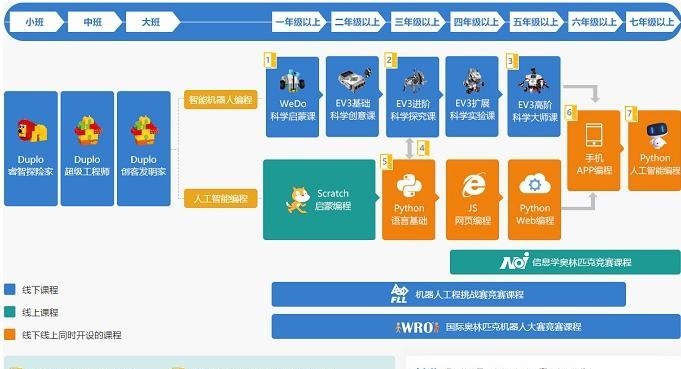Viewport: 681px width, 369px height.
Task: Click the Duplo 睿智探险家 label
Action: 30,165
